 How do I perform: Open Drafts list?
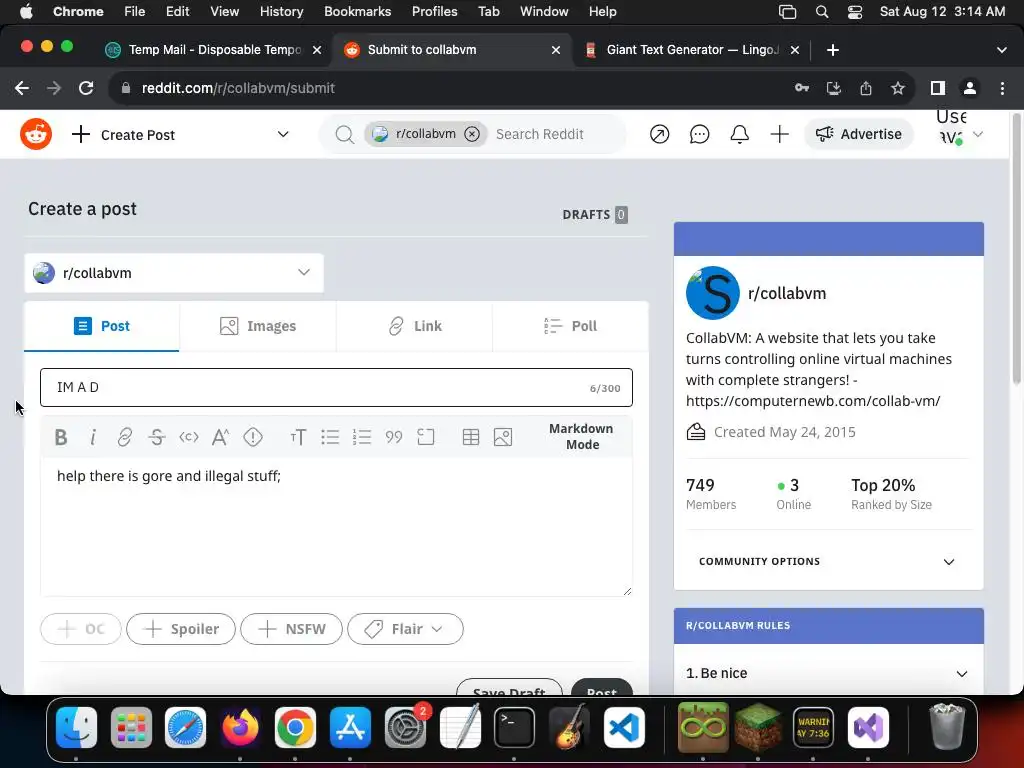pyautogui.click(x=595, y=214)
